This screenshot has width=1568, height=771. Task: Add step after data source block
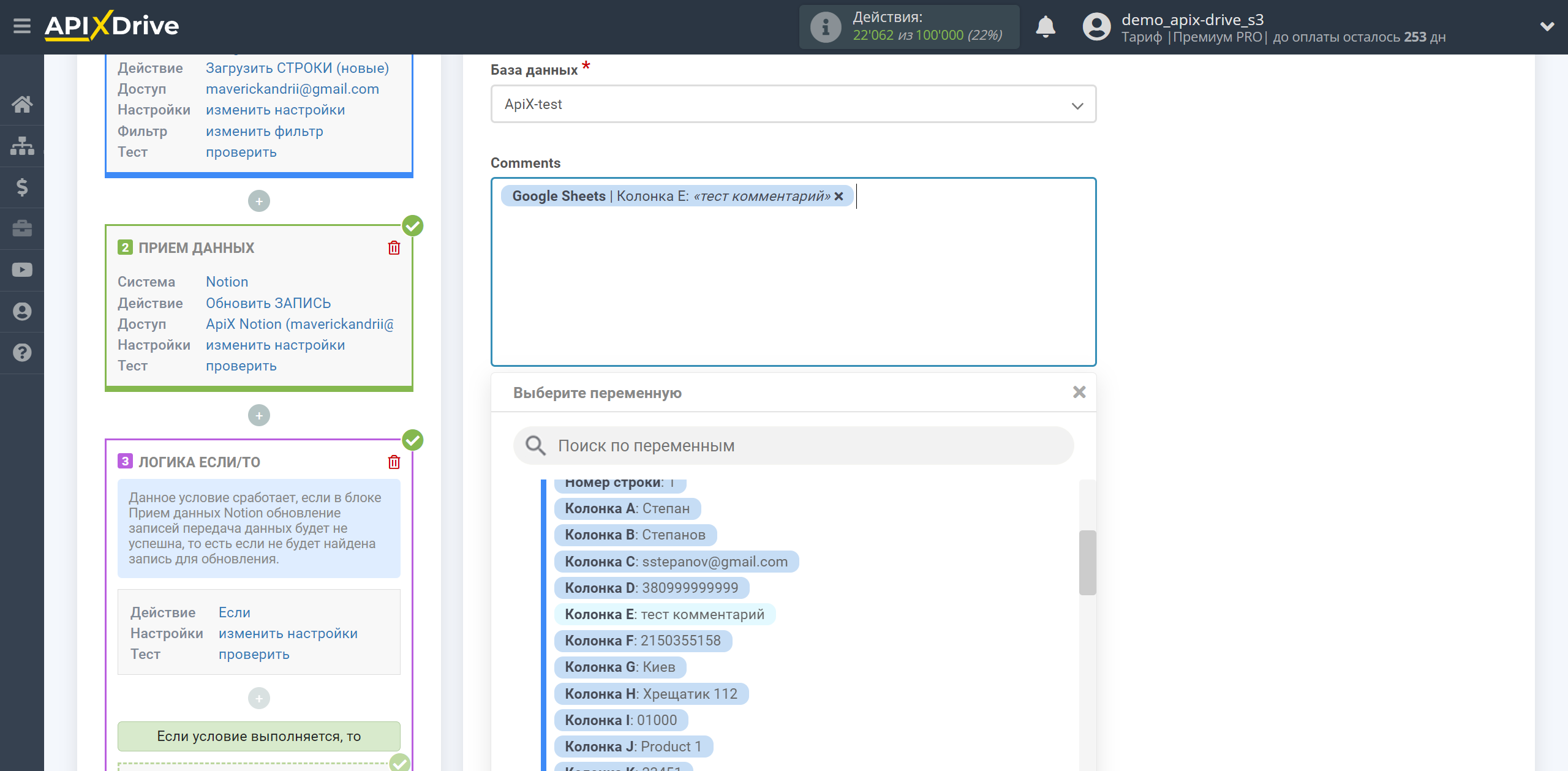(259, 201)
